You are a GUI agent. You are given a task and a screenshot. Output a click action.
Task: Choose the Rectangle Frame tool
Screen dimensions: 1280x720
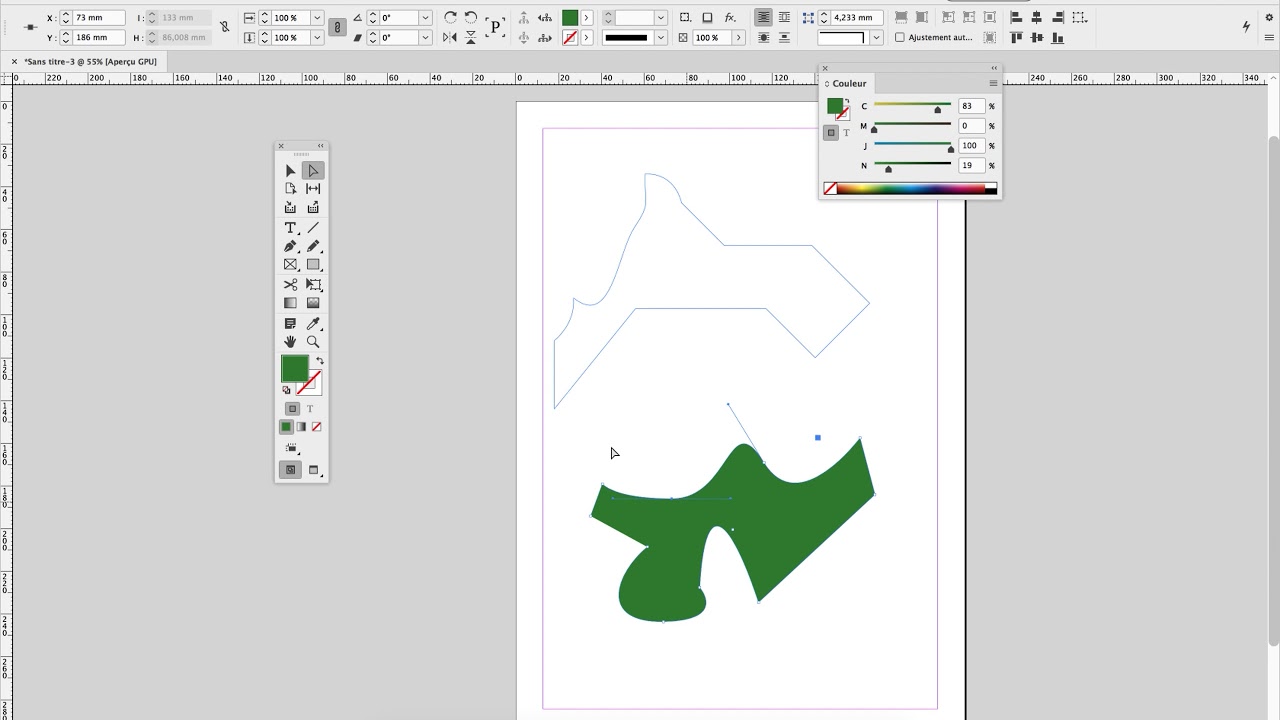click(x=290, y=265)
